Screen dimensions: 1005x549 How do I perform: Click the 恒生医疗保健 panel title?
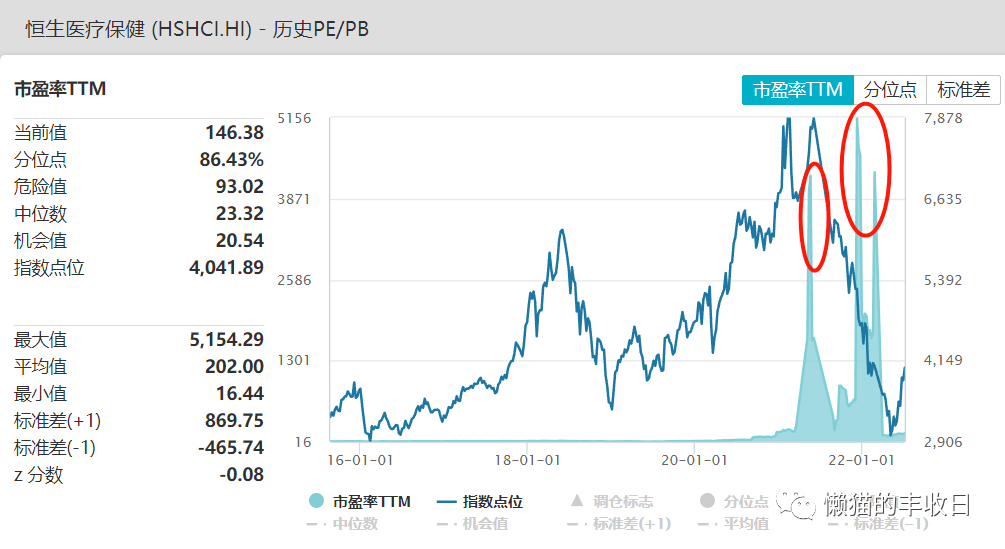(x=197, y=29)
